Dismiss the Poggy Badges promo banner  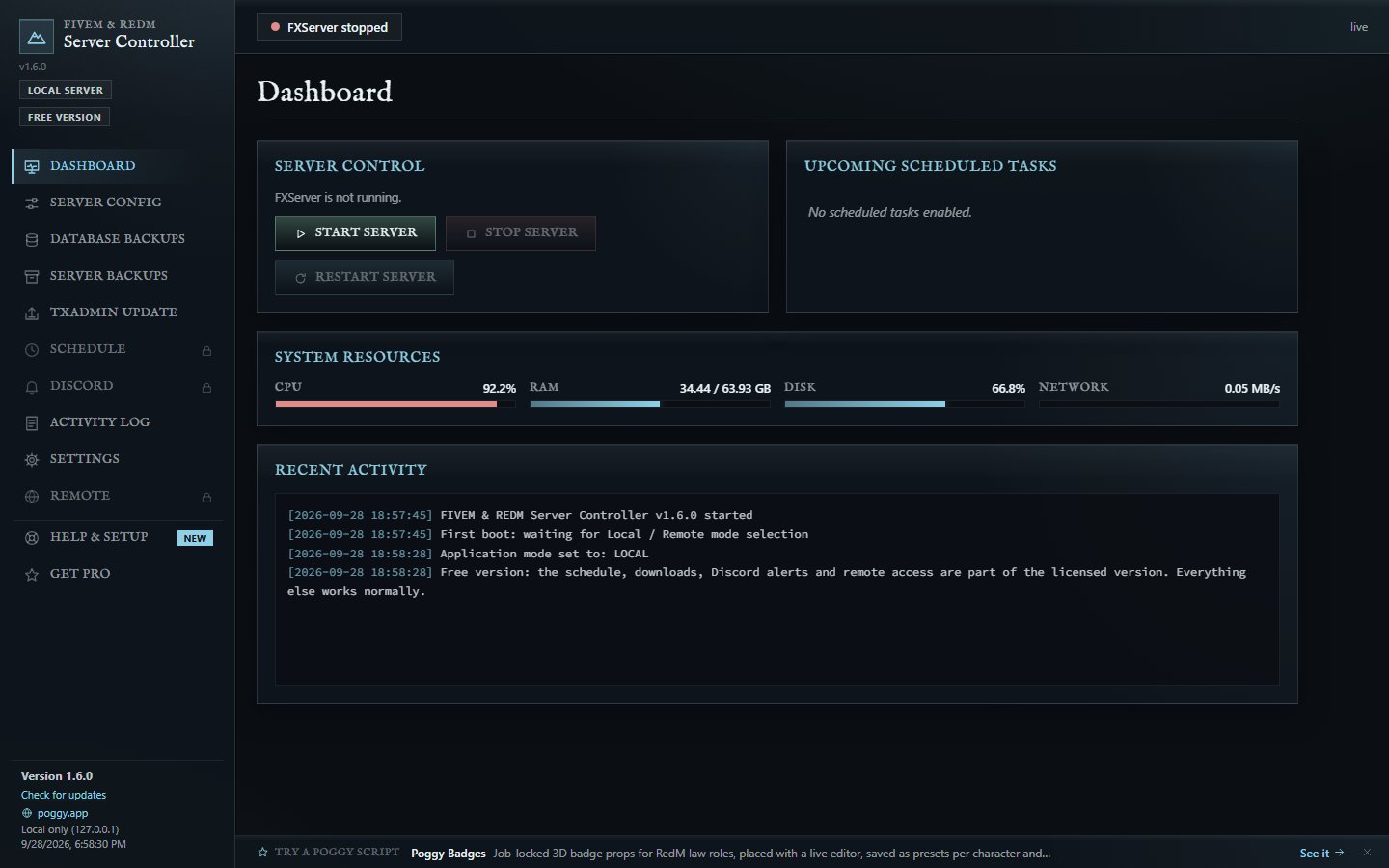pos(1367,853)
